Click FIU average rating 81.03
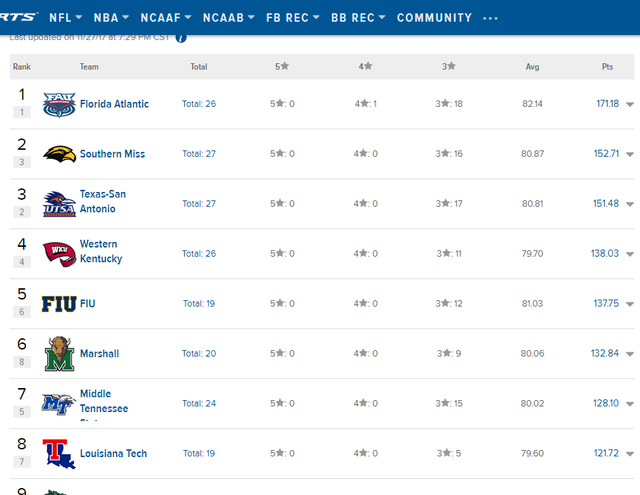The width and height of the screenshot is (640, 495). coord(532,304)
